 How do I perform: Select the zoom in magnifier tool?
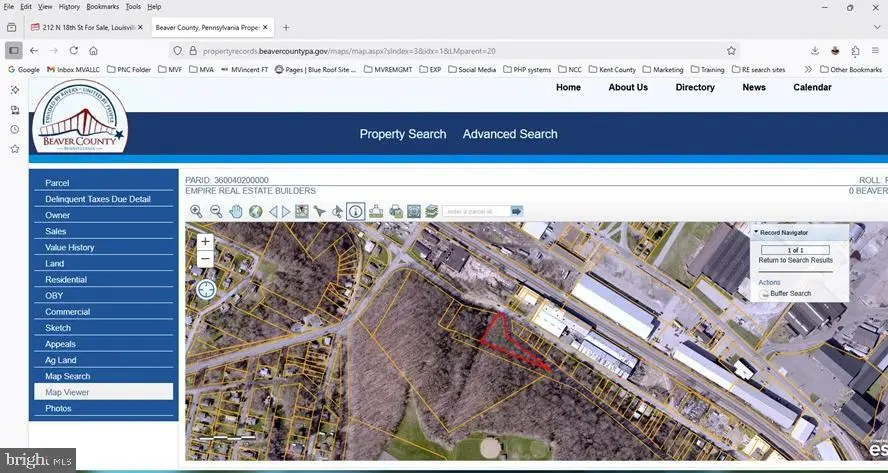pyautogui.click(x=196, y=211)
